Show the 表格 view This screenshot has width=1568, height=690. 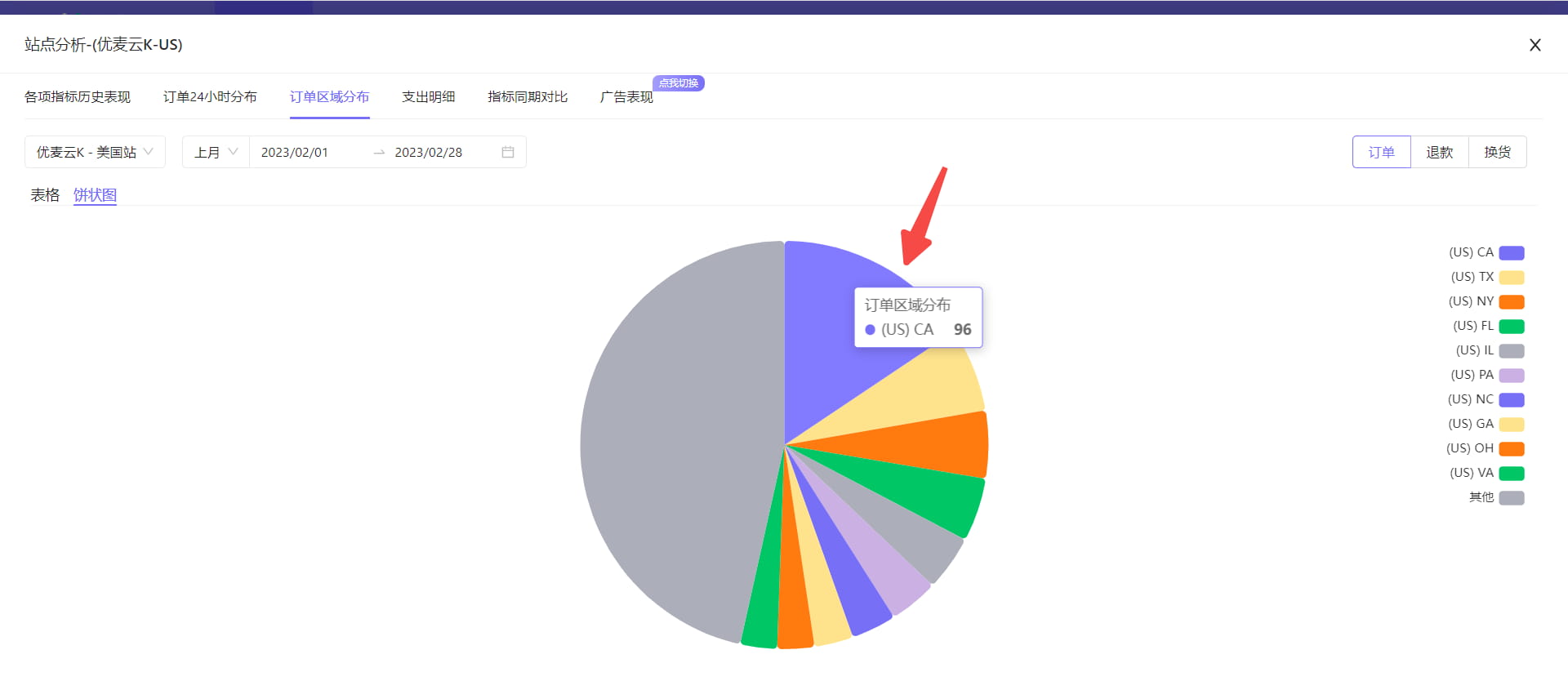[x=45, y=194]
